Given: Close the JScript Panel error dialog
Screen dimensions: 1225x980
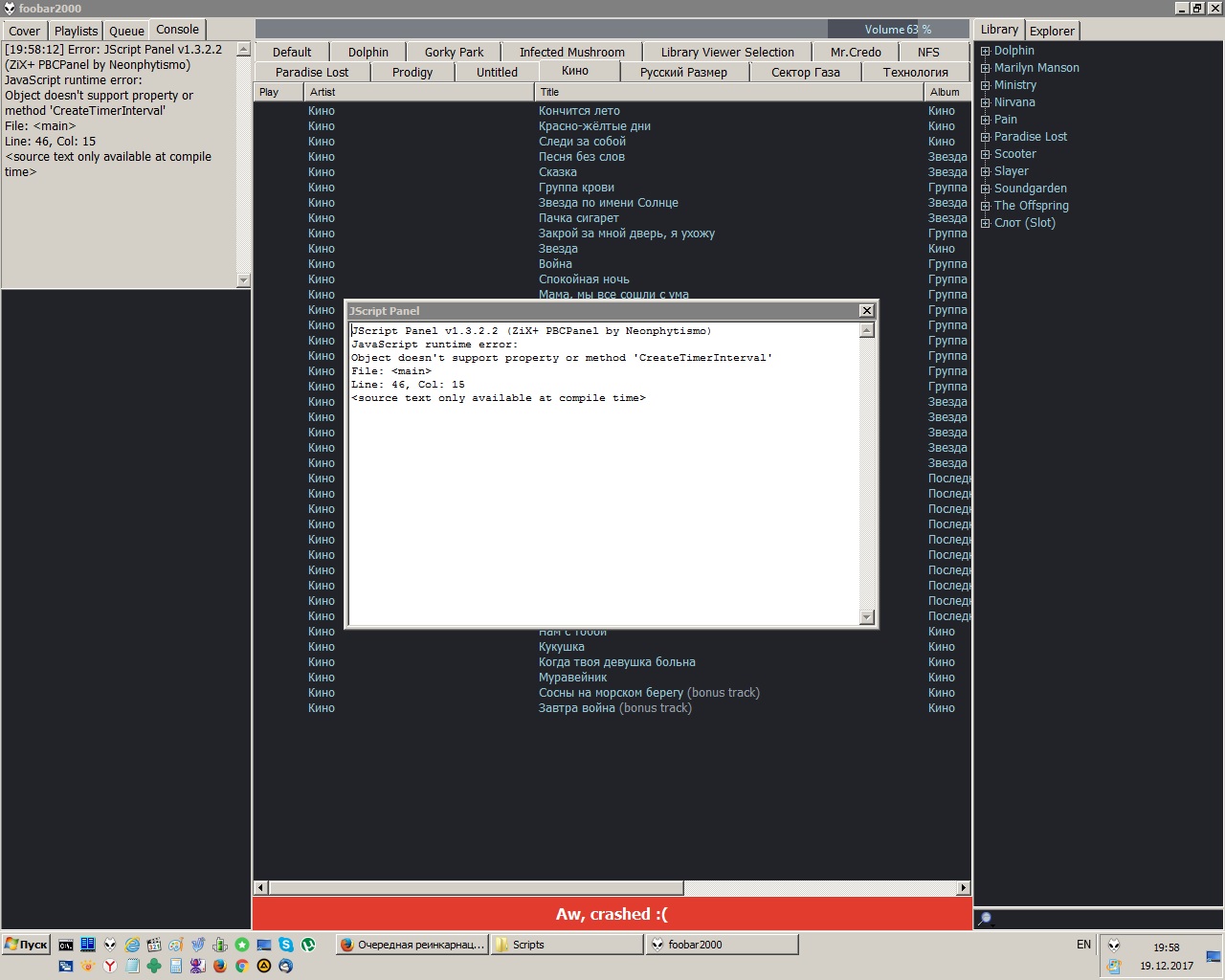Looking at the screenshot, I should coord(866,310).
